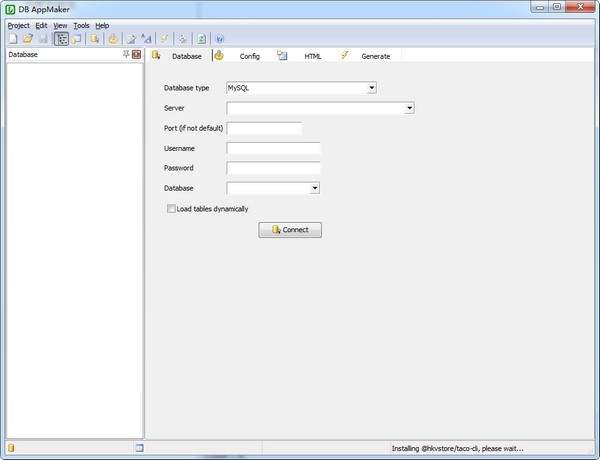This screenshot has height=460, width=600.
Task: Click the blue Help icon in toolbar
Action: pos(219,39)
